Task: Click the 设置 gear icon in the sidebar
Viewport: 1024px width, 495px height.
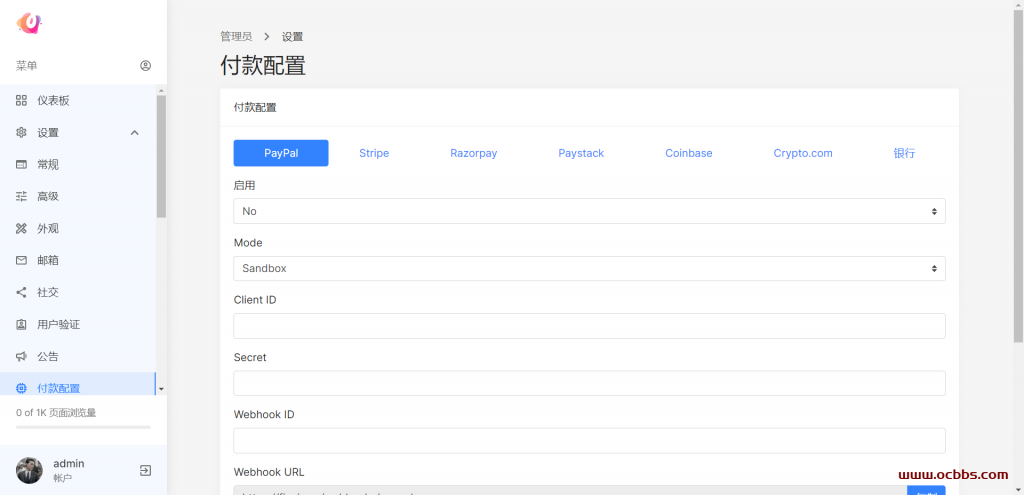Action: [21, 133]
